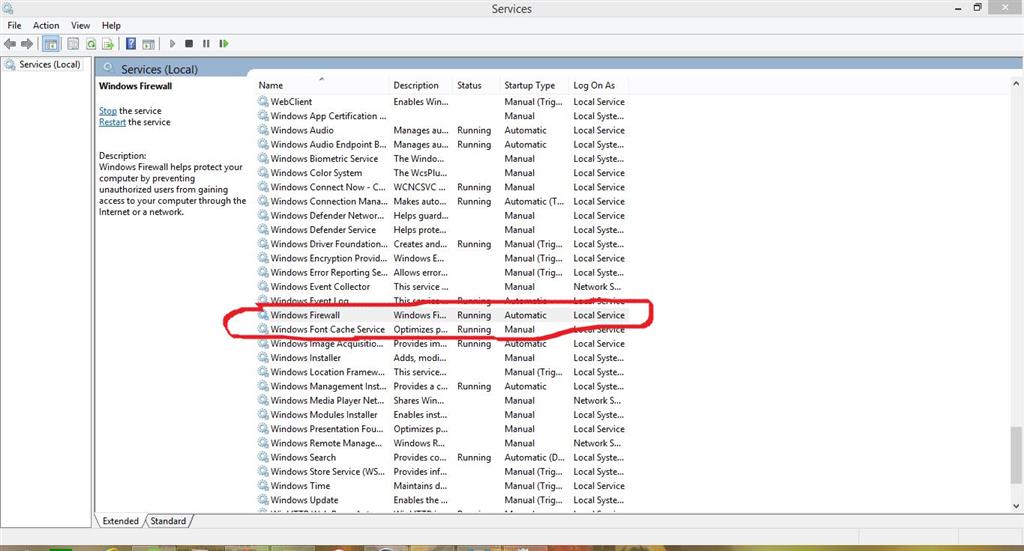The height and width of the screenshot is (551, 1024).
Task: Open Help with the blue question-mark icon
Action: click(131, 44)
